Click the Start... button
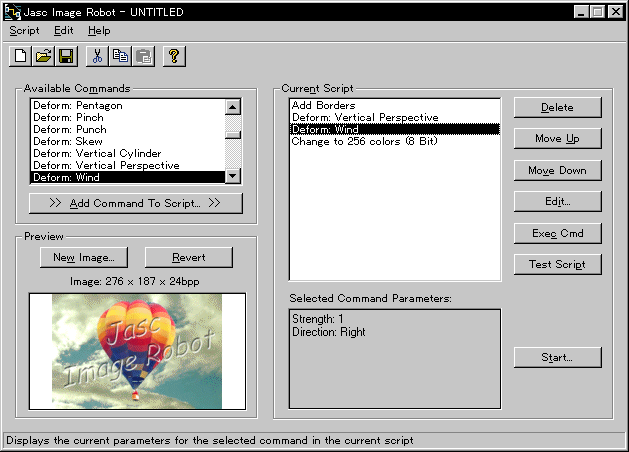Viewport: 629px width, 452px height. click(x=558, y=357)
